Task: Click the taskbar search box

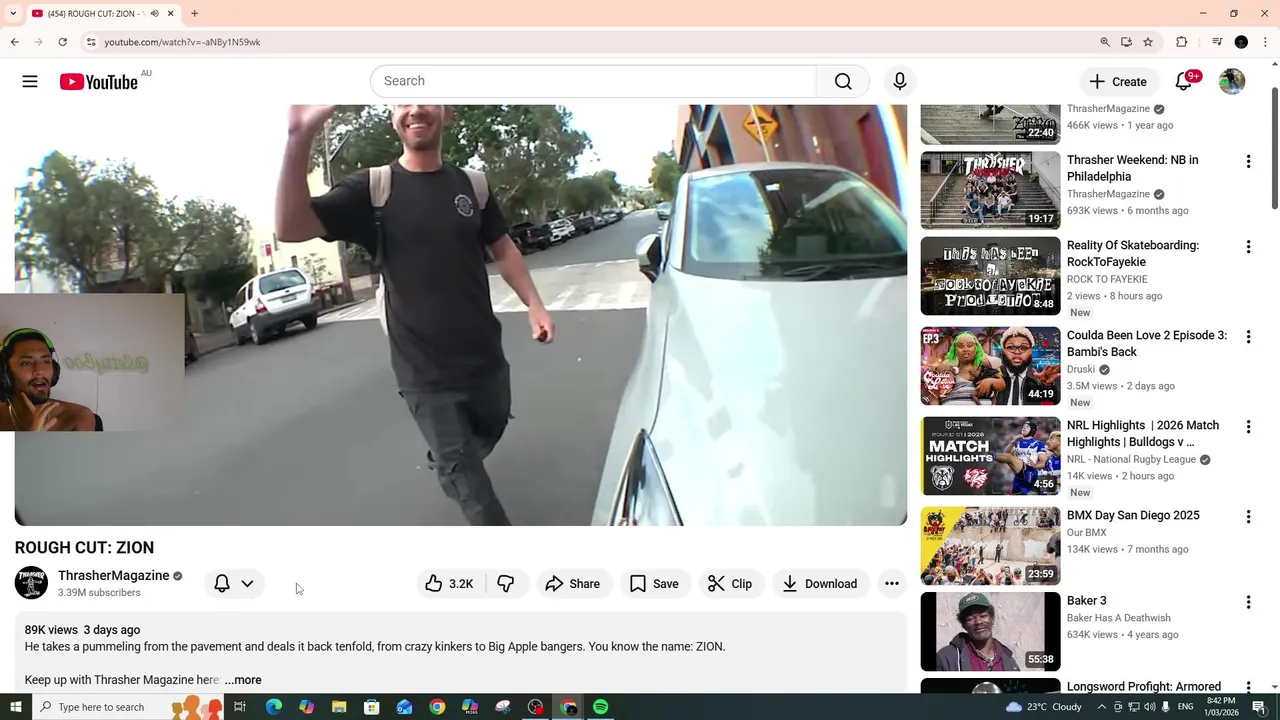Action: point(130,707)
